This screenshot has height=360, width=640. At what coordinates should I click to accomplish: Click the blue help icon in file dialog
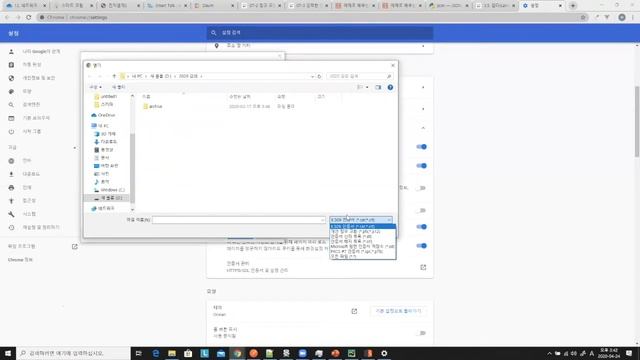[390, 87]
